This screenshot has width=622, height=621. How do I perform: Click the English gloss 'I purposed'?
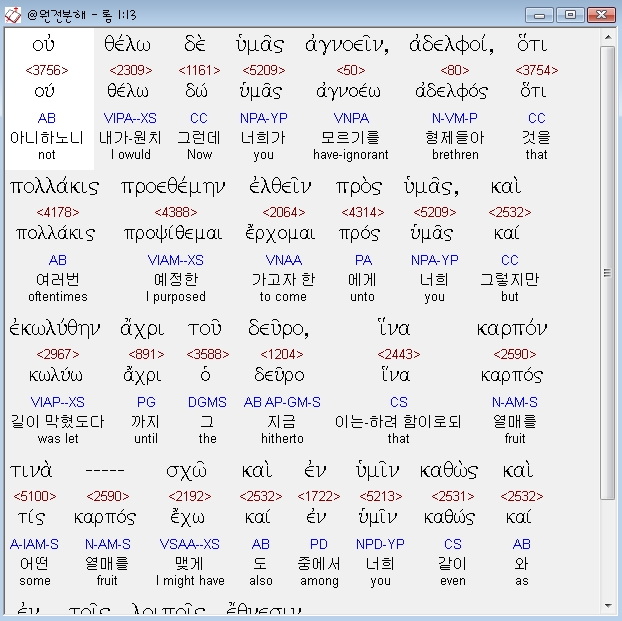[x=176, y=296]
